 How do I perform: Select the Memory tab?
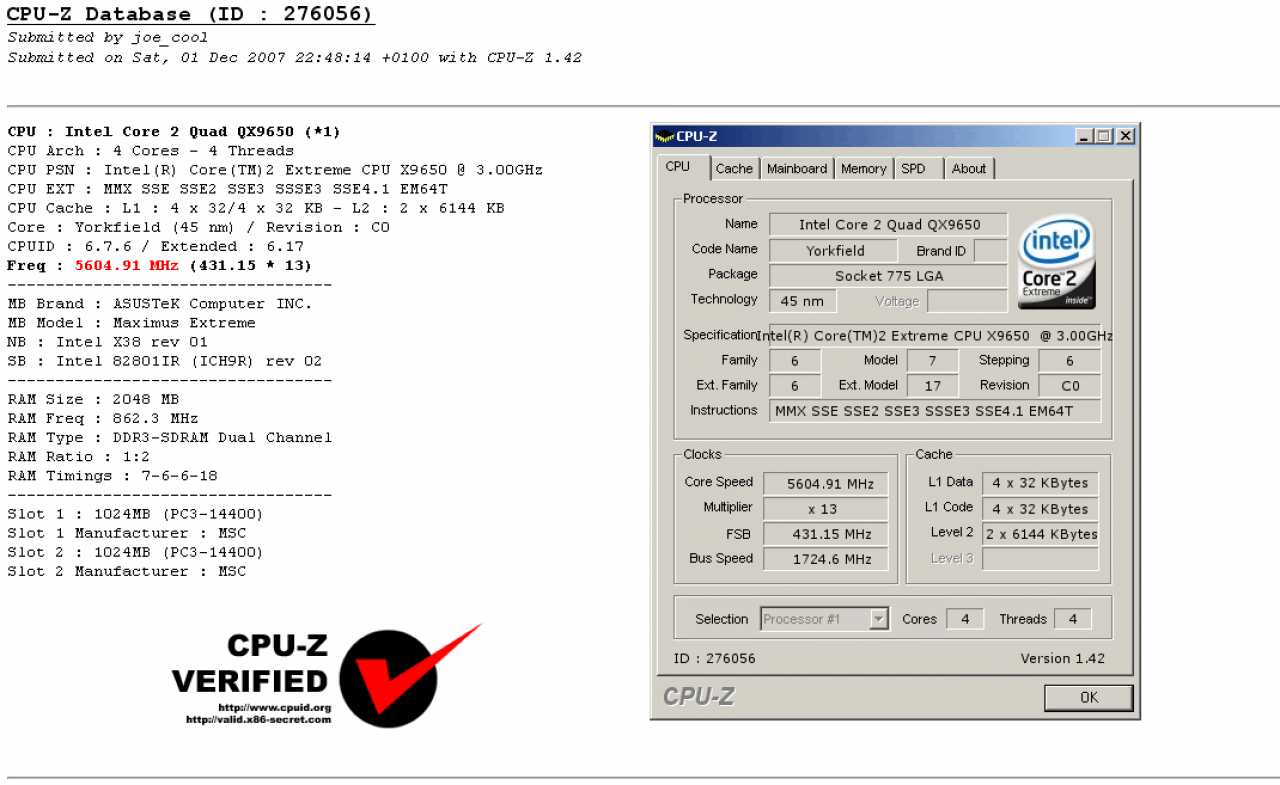864,169
